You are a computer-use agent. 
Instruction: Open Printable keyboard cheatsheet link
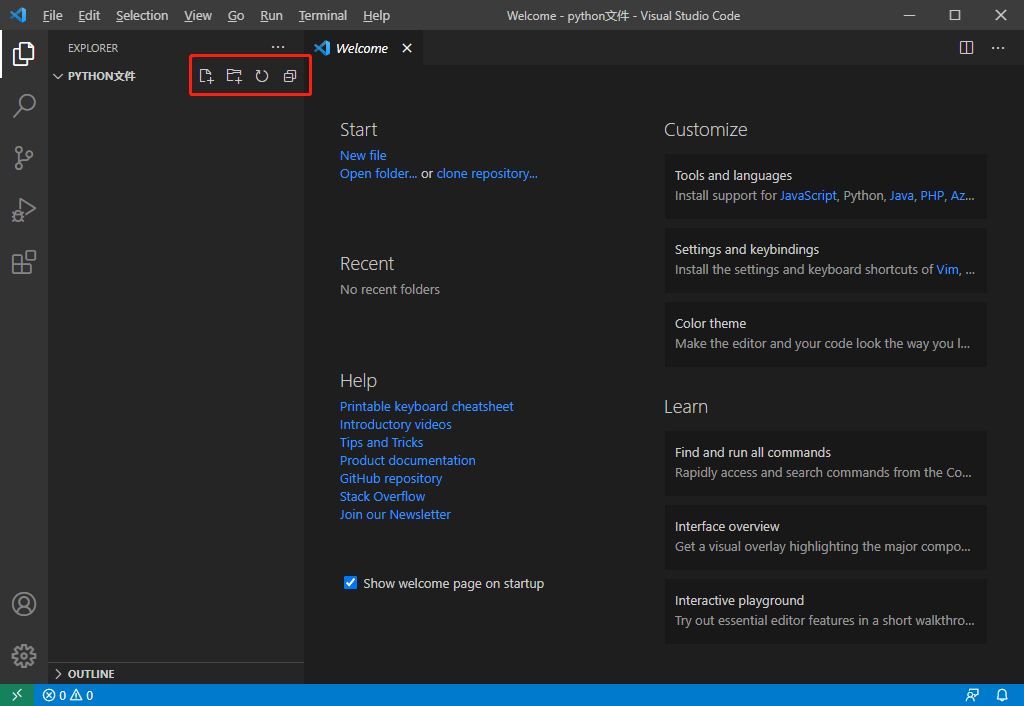coord(426,406)
